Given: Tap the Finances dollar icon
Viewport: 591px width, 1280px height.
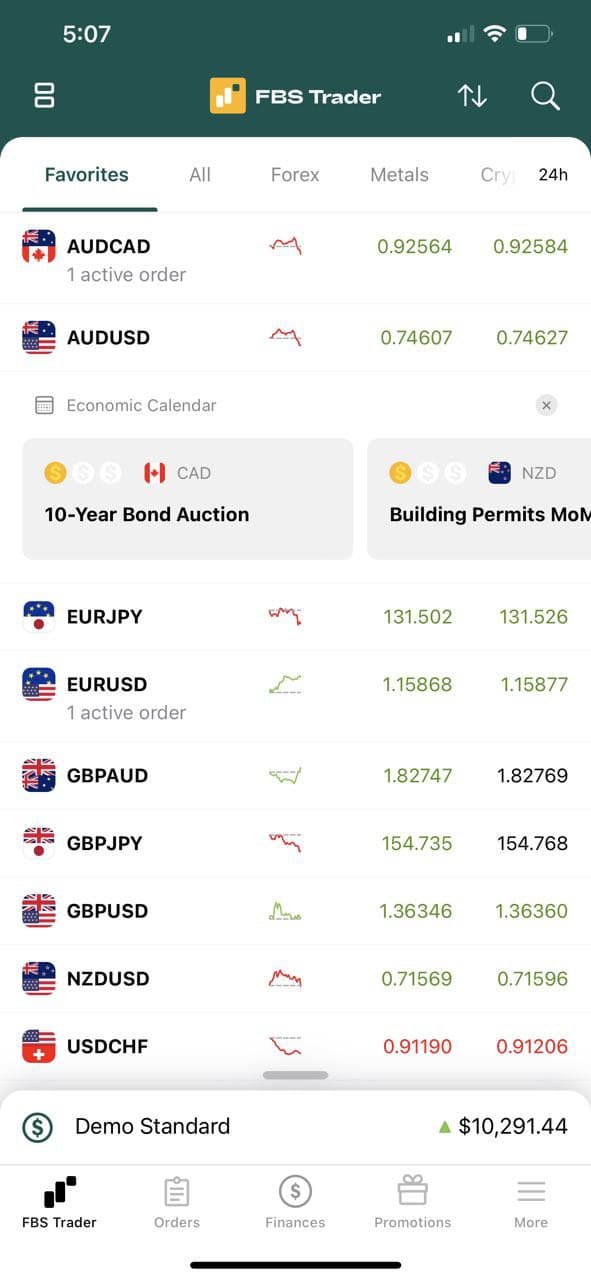Looking at the screenshot, I should (x=295, y=1191).
